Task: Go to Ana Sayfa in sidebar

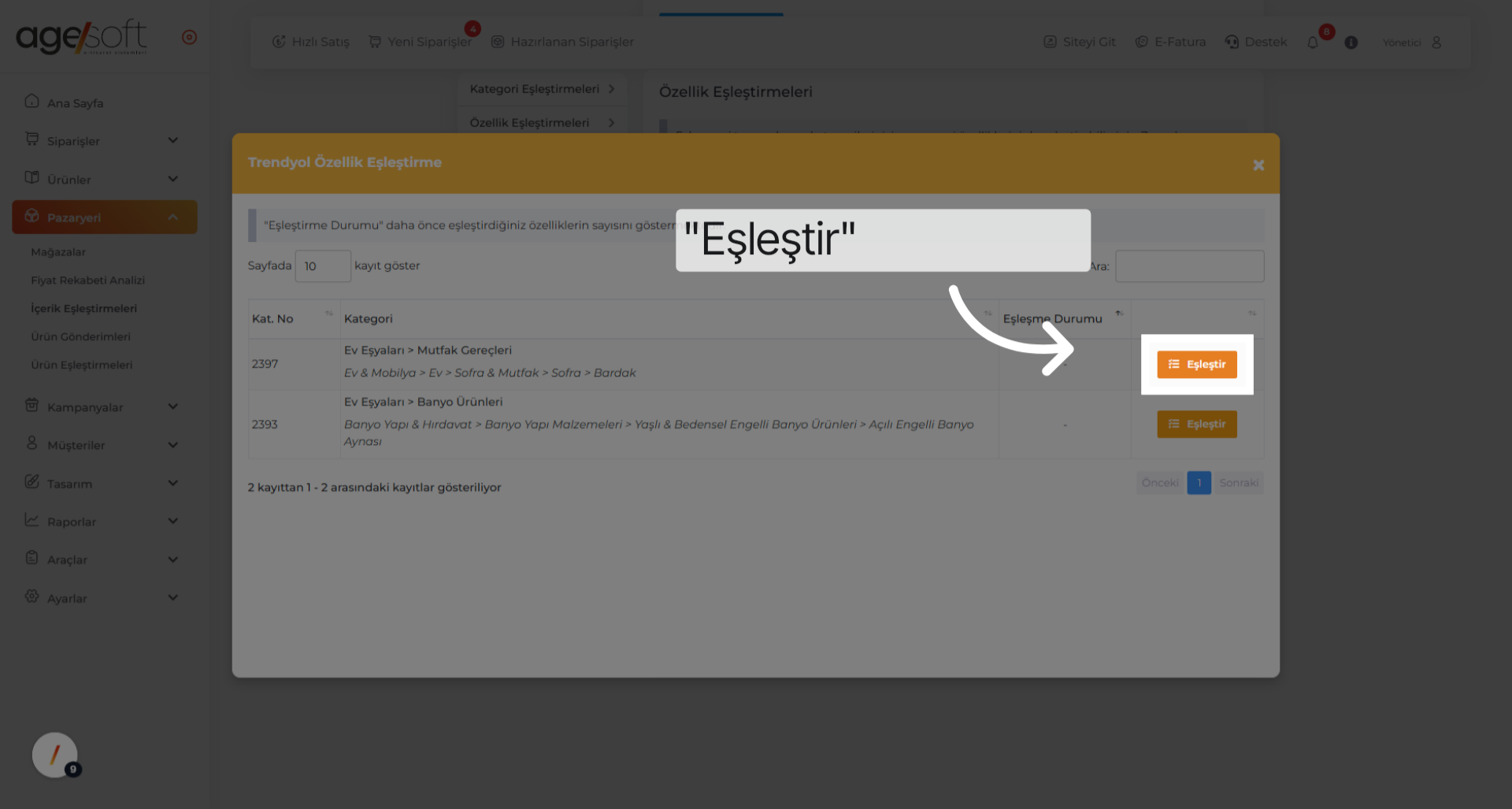Action: [x=75, y=103]
